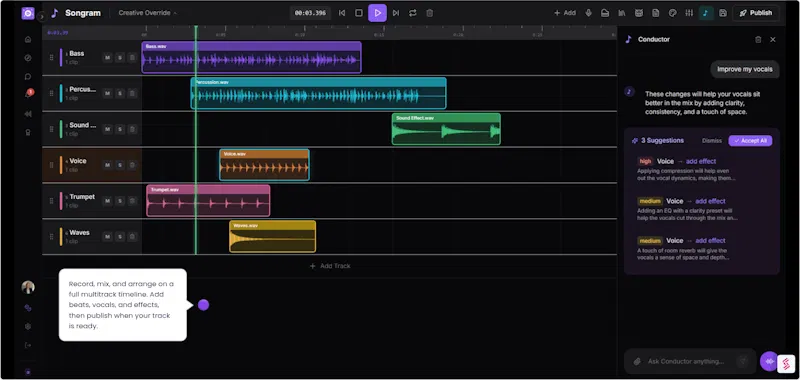
Task: Expand the sidebar with the chevron arrow
Action: [42, 17]
